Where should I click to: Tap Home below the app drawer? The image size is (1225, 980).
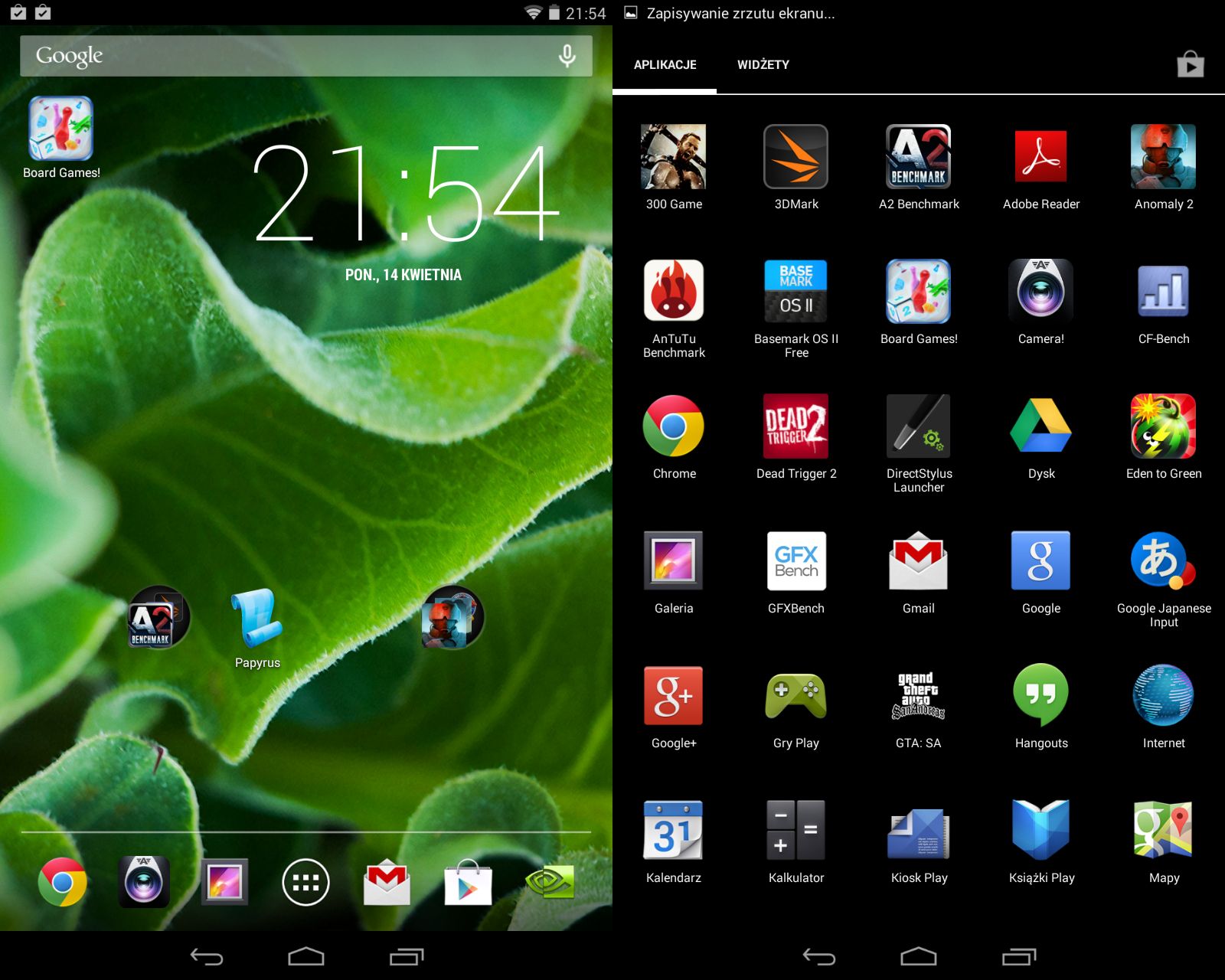pyautogui.click(x=919, y=956)
